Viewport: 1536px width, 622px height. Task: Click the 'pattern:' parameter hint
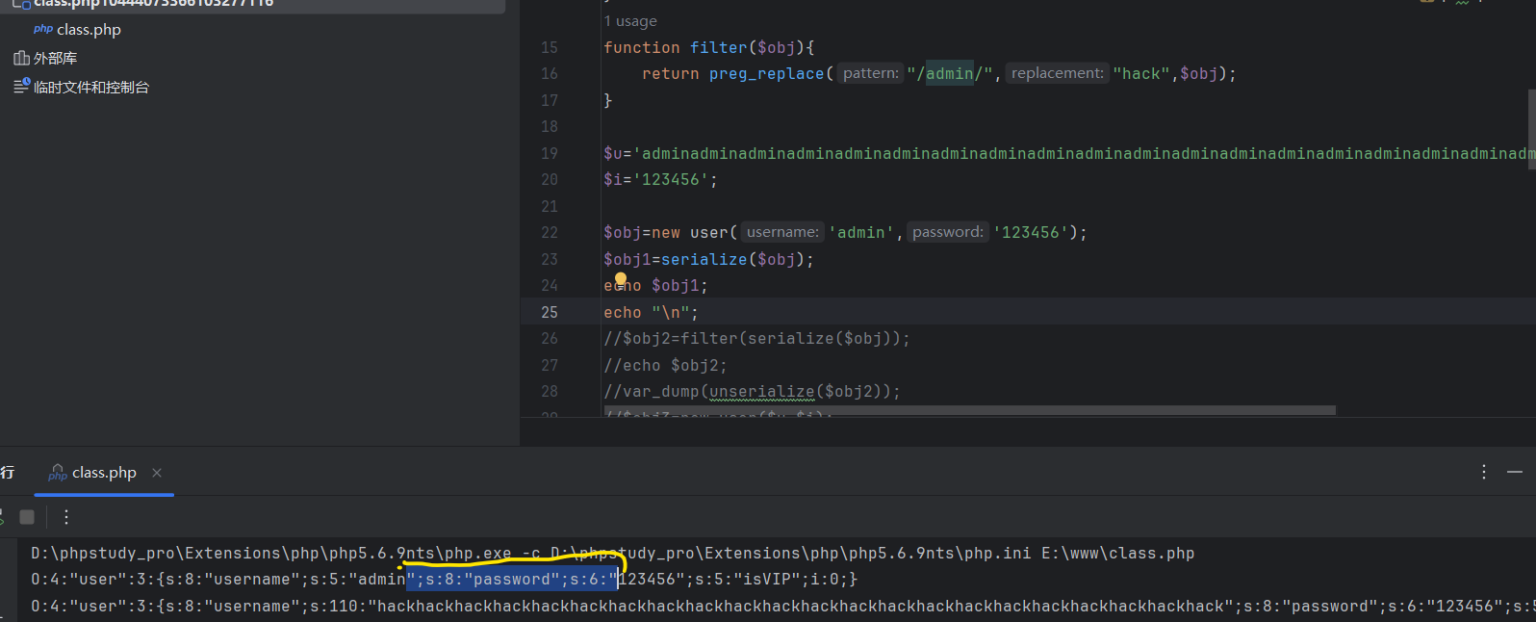coord(870,73)
